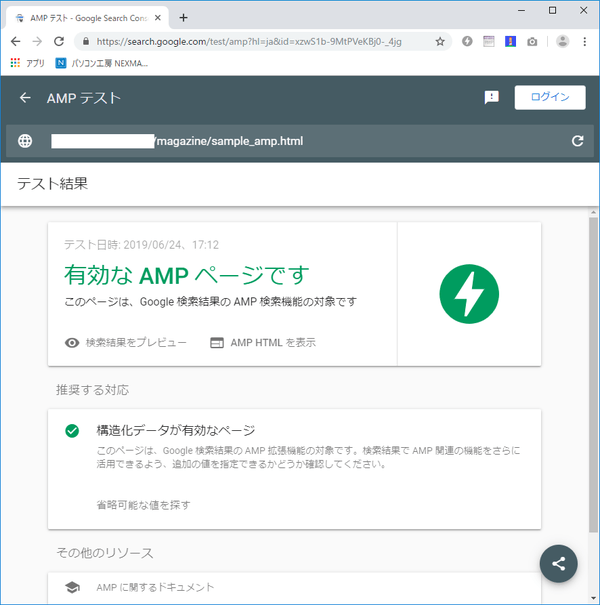This screenshot has width=600, height=605.
Task: Click the ログイン button
Action: [550, 97]
